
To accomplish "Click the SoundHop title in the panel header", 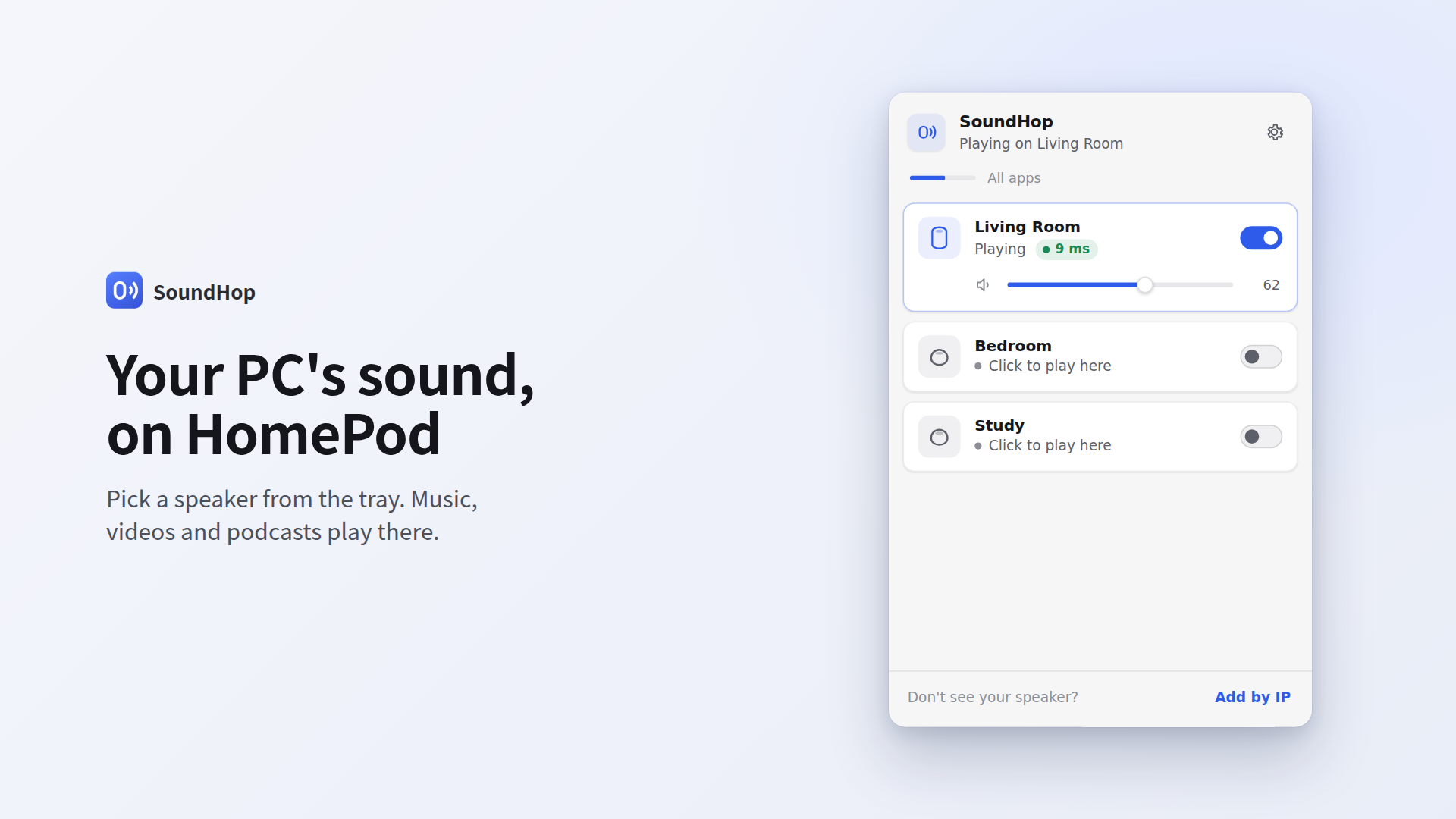I will pyautogui.click(x=1006, y=122).
